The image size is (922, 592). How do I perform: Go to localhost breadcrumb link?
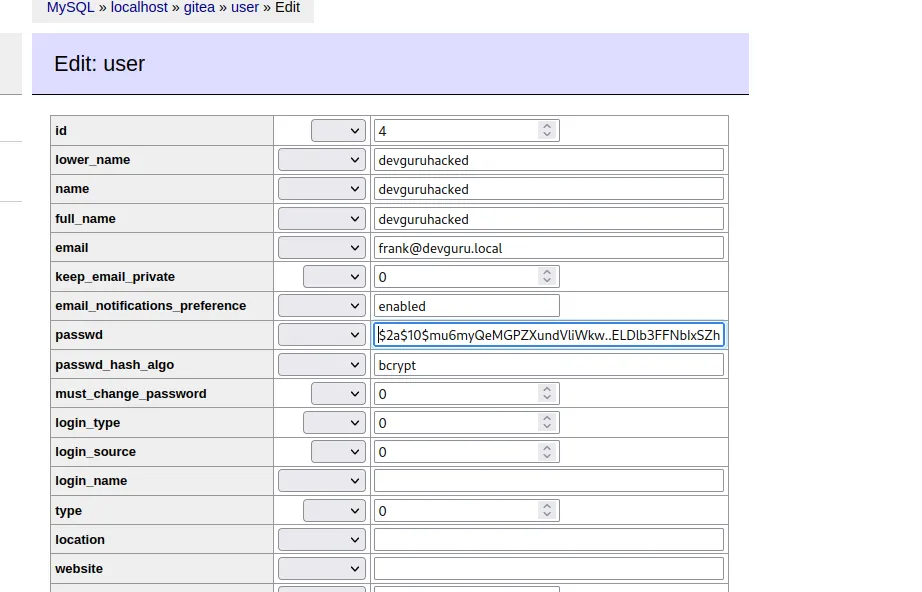pos(140,7)
